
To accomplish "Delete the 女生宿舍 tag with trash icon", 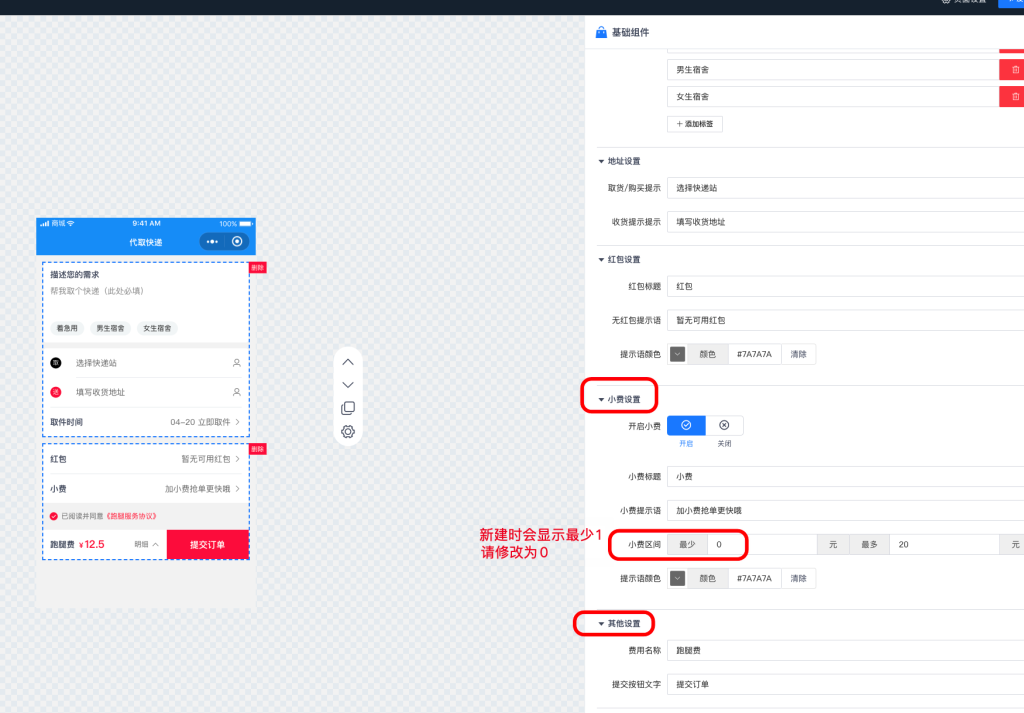I will [1014, 97].
